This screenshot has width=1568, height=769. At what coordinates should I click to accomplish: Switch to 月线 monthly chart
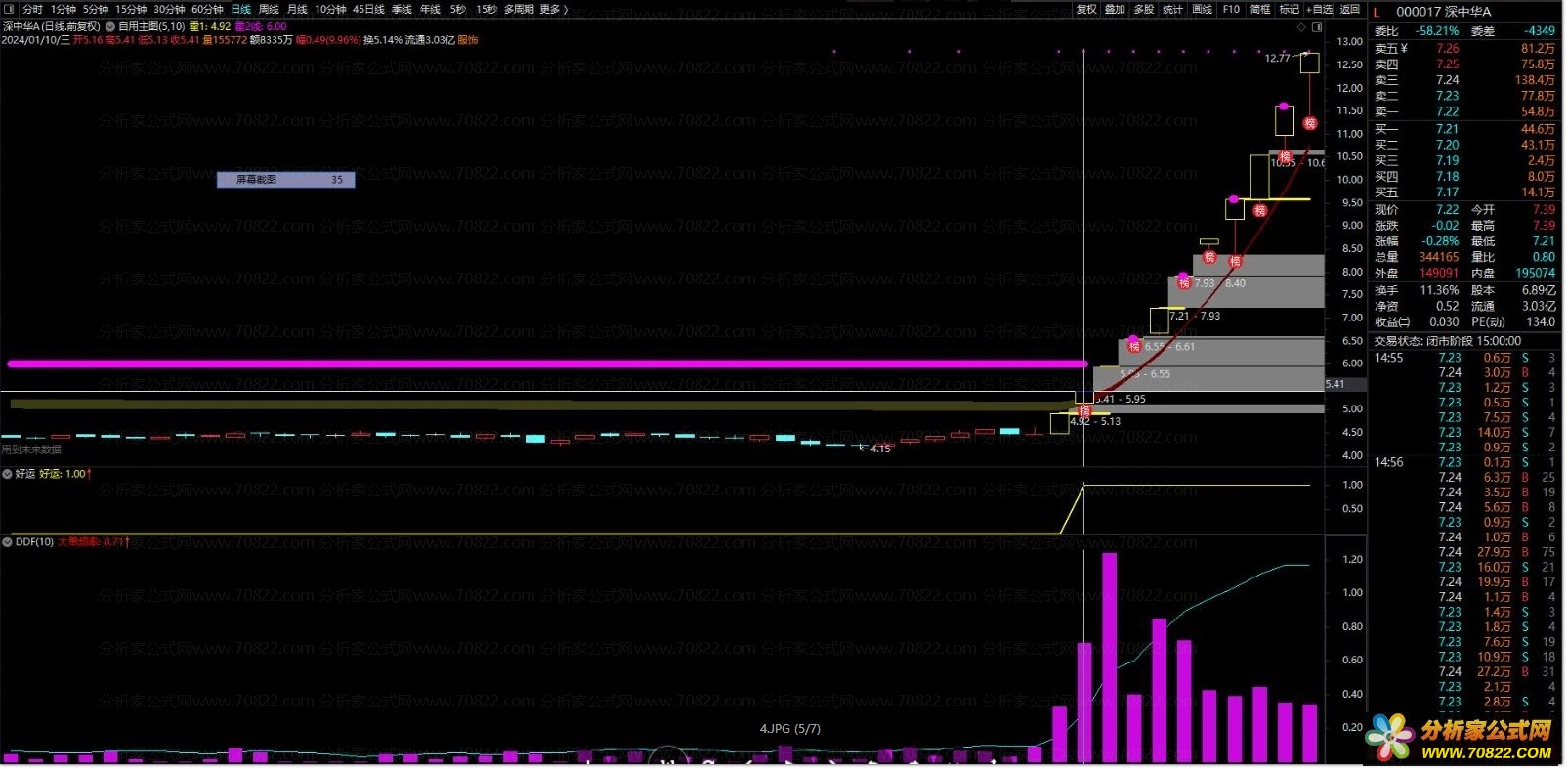[297, 9]
